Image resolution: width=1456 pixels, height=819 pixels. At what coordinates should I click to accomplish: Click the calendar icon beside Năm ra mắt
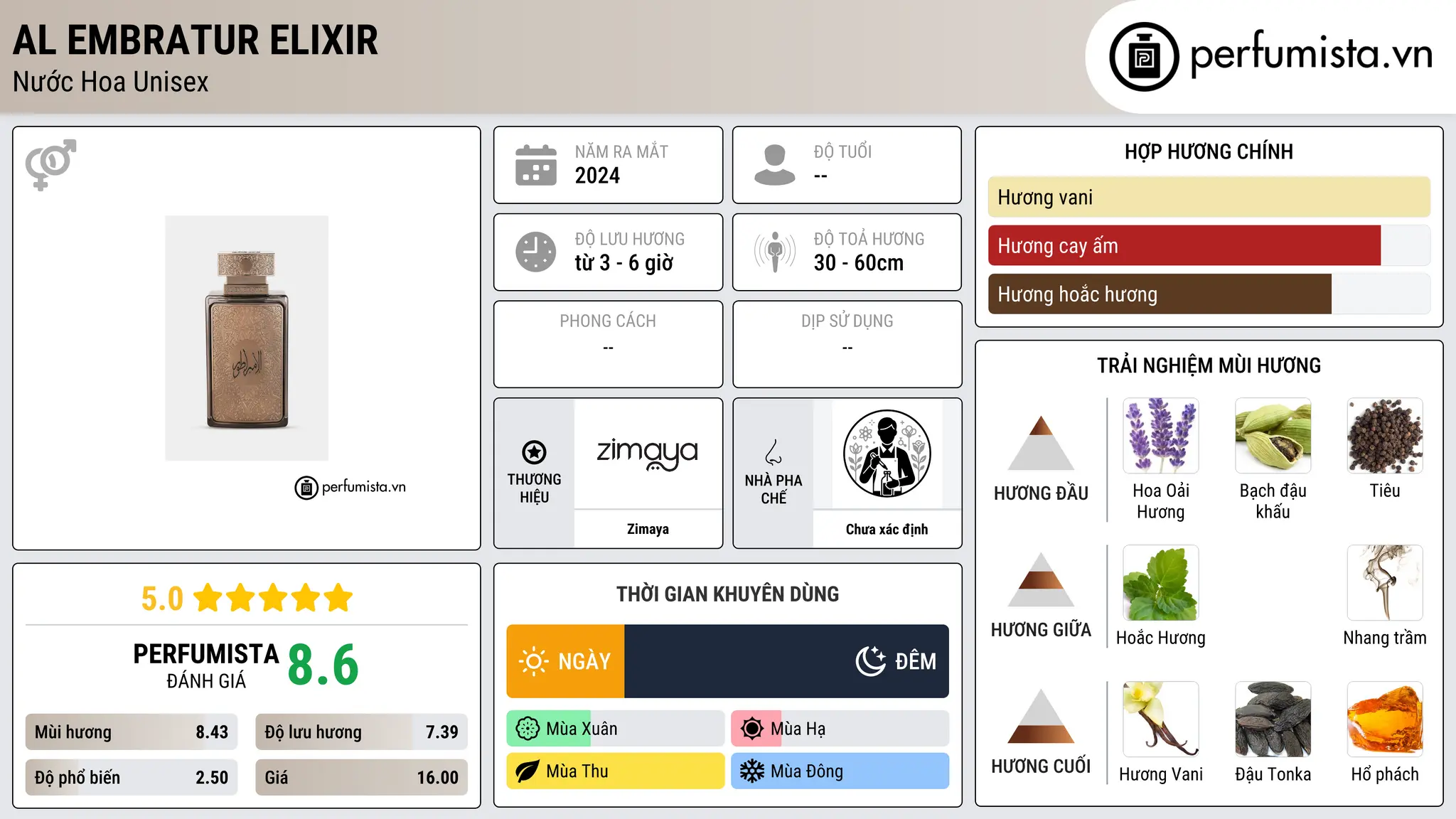tap(536, 165)
